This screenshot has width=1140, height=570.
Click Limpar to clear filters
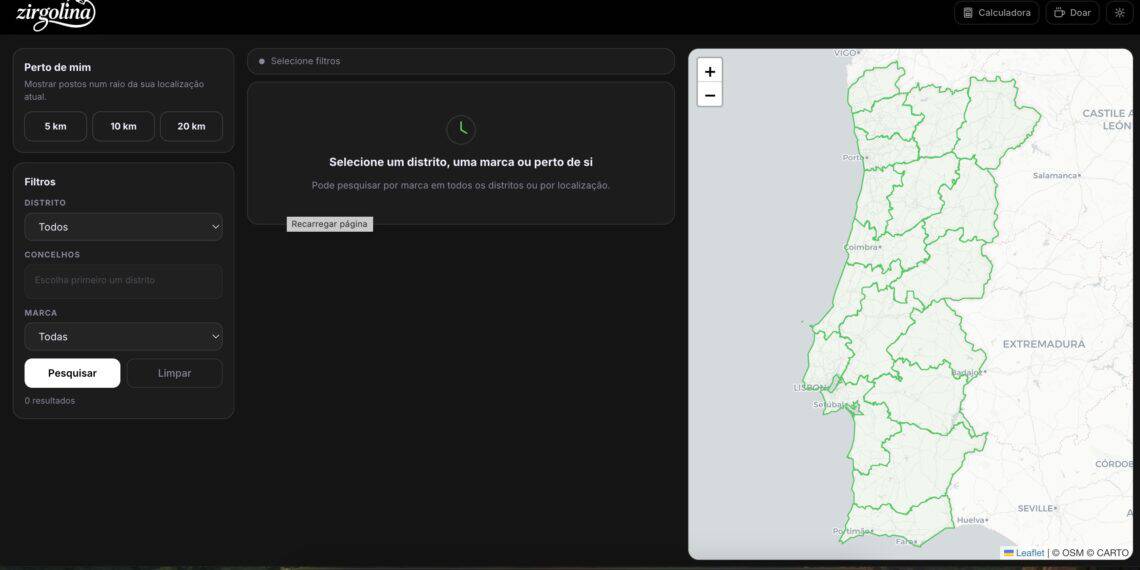point(174,373)
